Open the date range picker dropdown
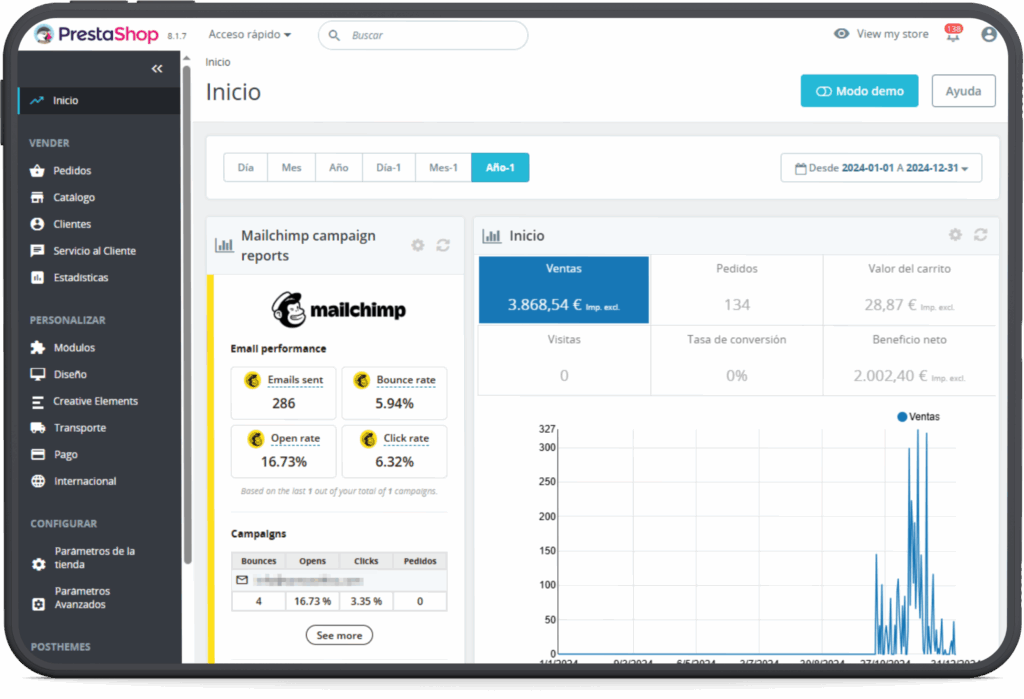This screenshot has width=1024, height=699. coord(881,168)
